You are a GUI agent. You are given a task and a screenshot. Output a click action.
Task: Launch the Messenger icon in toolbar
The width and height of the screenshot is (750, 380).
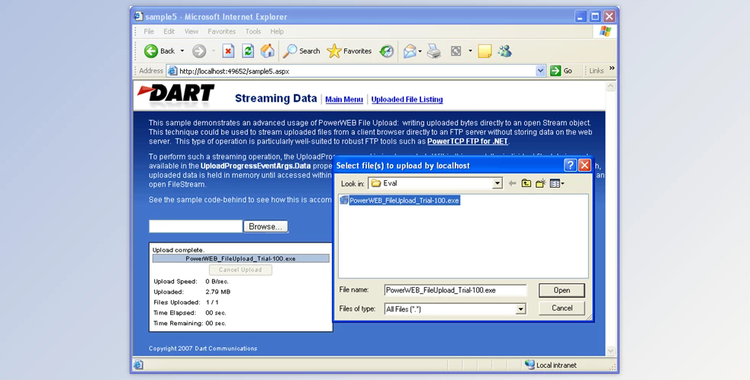pyautogui.click(x=505, y=51)
